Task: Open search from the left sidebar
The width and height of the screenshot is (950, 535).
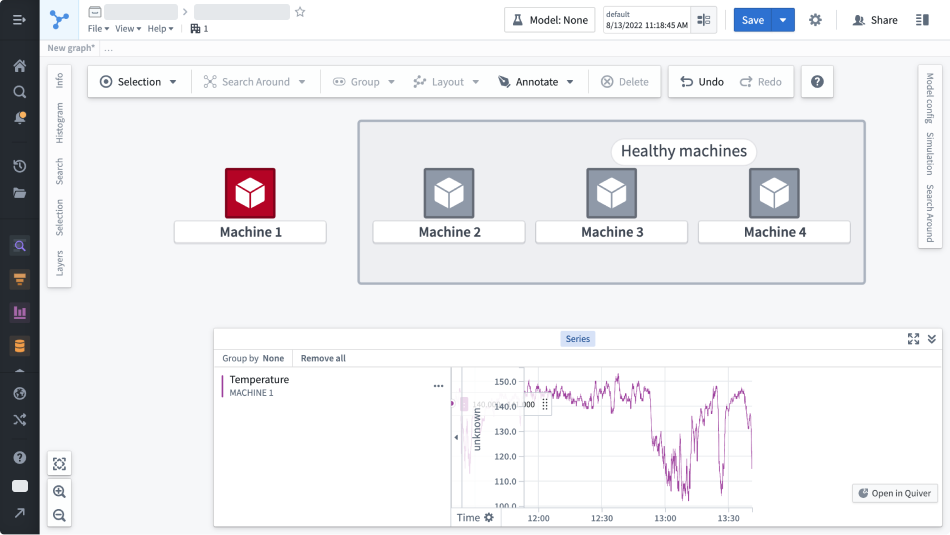Action: click(19, 92)
